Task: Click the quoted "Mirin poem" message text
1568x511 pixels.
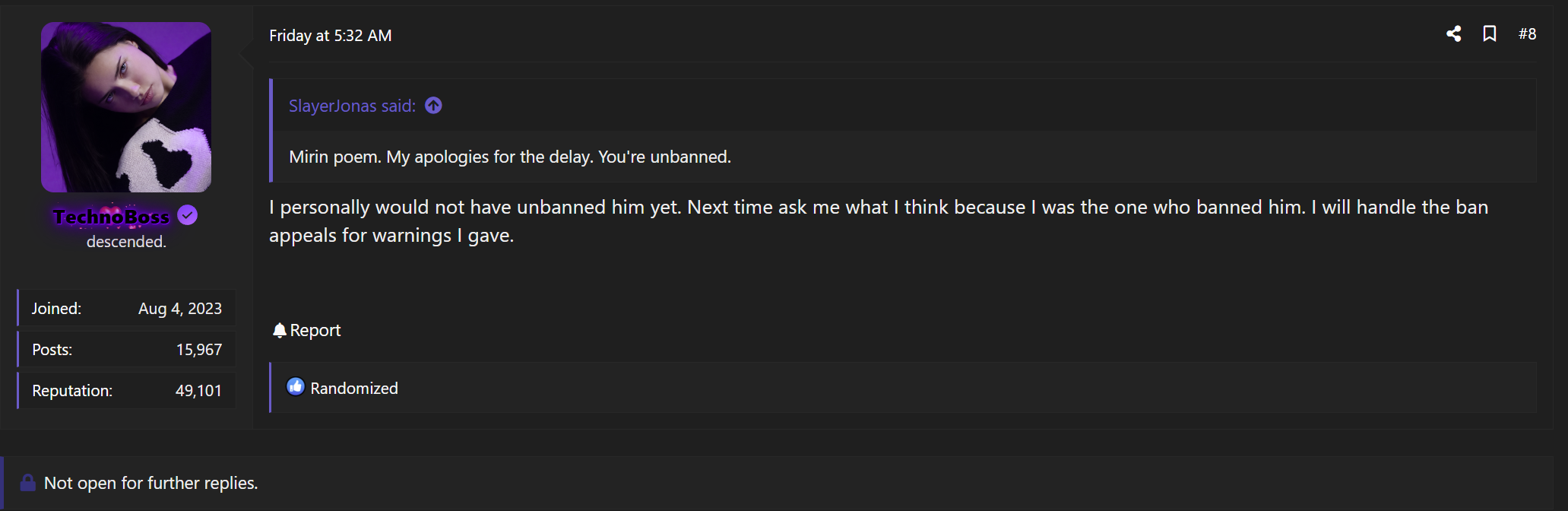Action: (x=510, y=157)
